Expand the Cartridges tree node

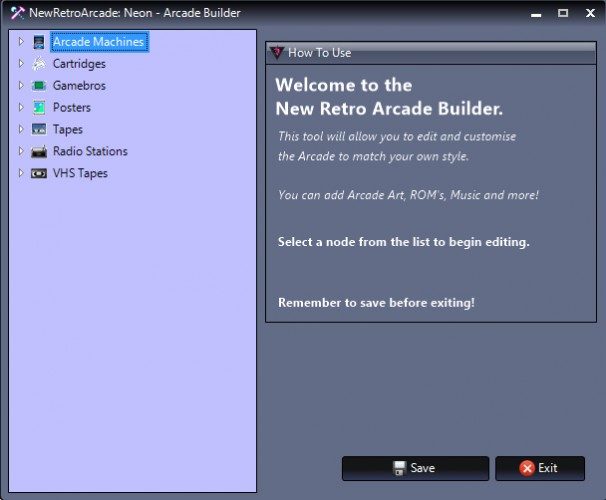(20, 64)
